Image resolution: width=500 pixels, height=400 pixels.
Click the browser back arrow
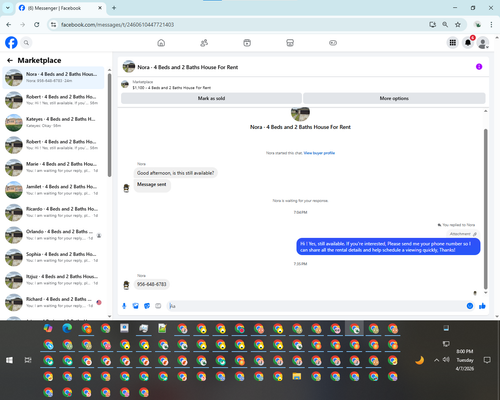click(9, 24)
